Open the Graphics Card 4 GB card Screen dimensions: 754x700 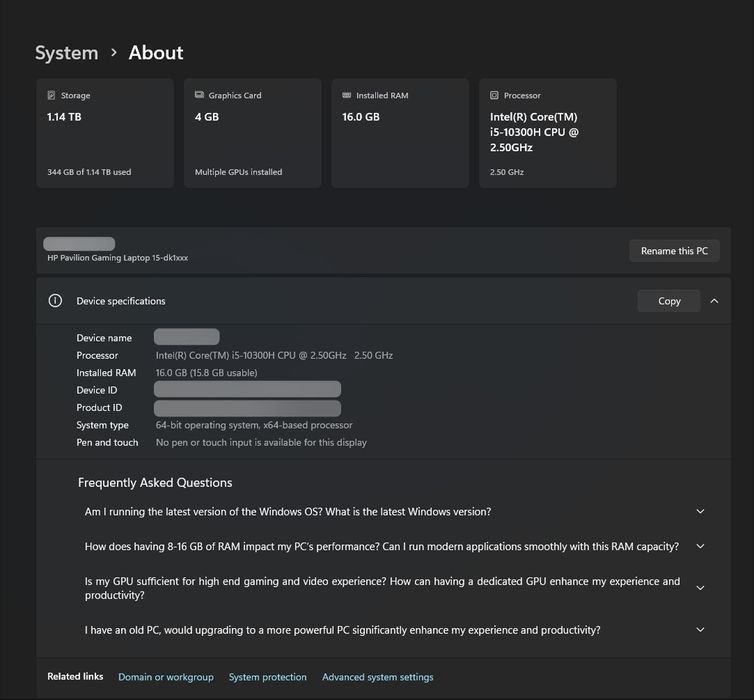pyautogui.click(x=252, y=134)
